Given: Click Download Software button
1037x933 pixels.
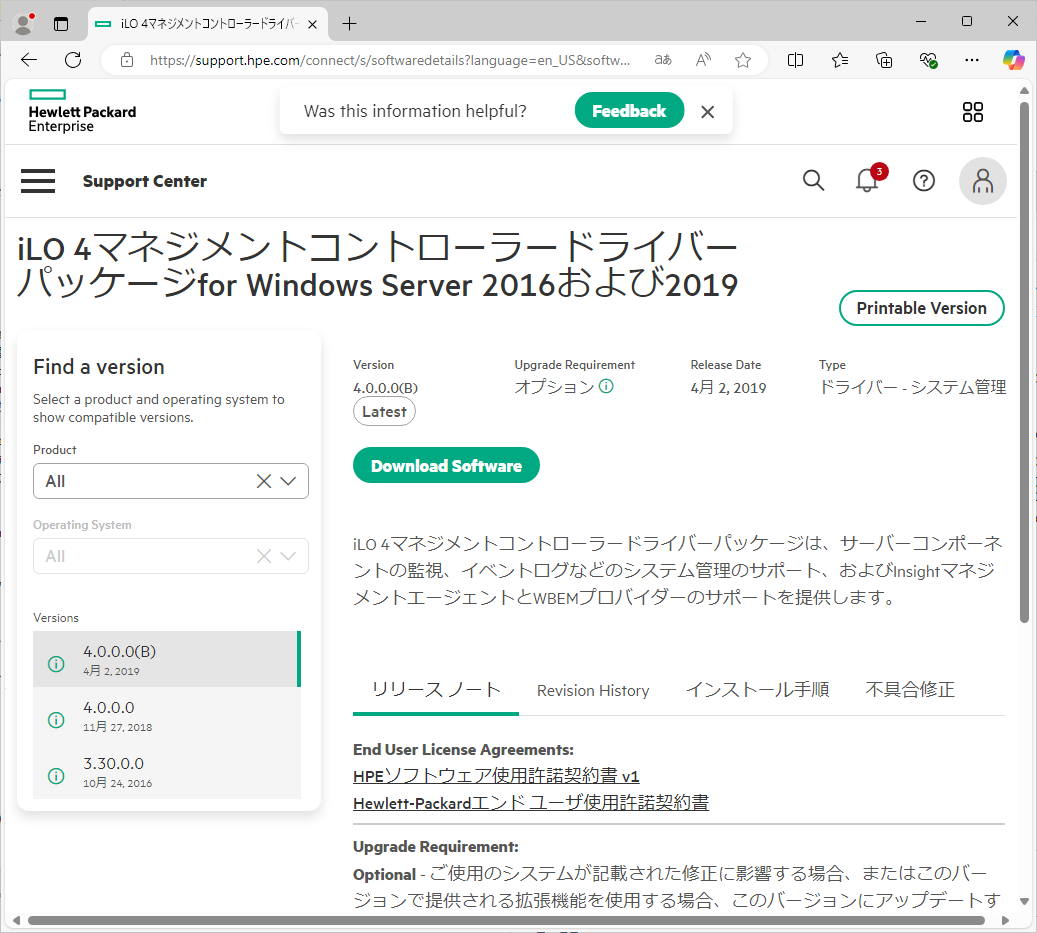Looking at the screenshot, I should (x=446, y=466).
